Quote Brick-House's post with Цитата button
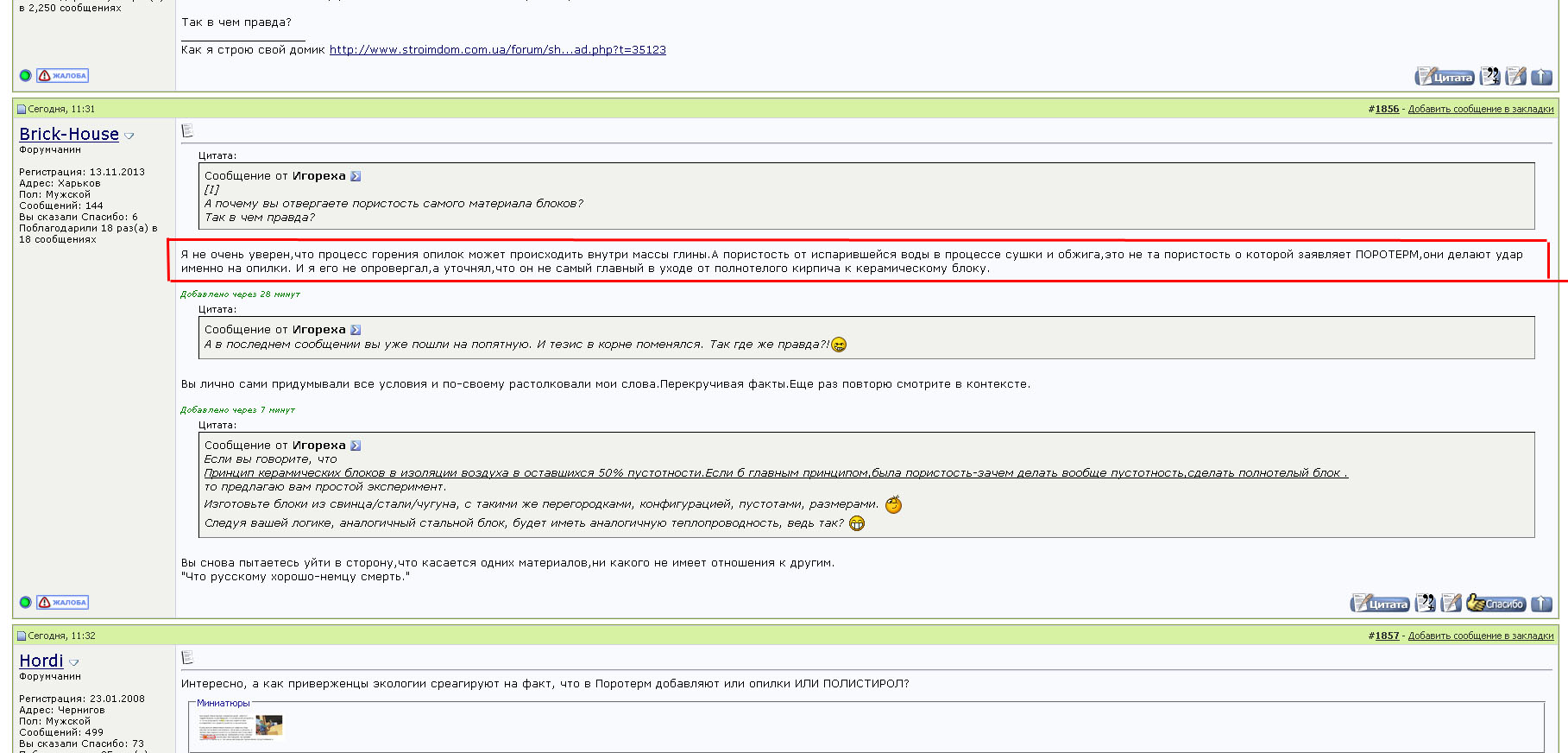This screenshot has height=753, width=1568. [1380, 604]
